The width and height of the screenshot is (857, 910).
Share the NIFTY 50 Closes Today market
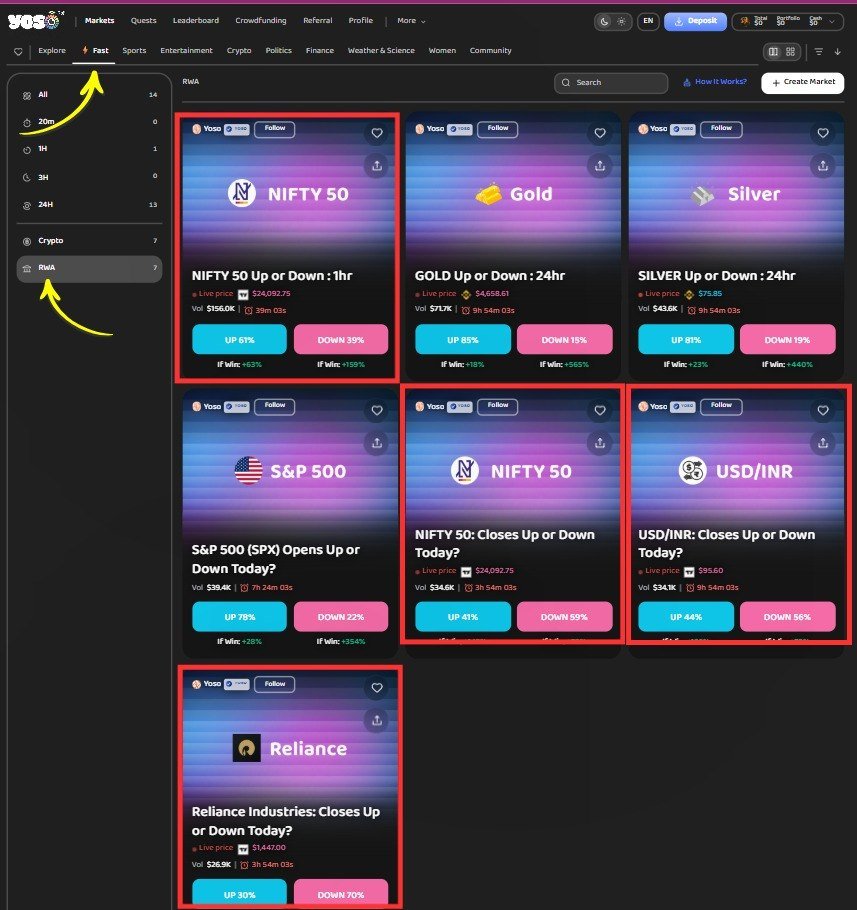[599, 443]
